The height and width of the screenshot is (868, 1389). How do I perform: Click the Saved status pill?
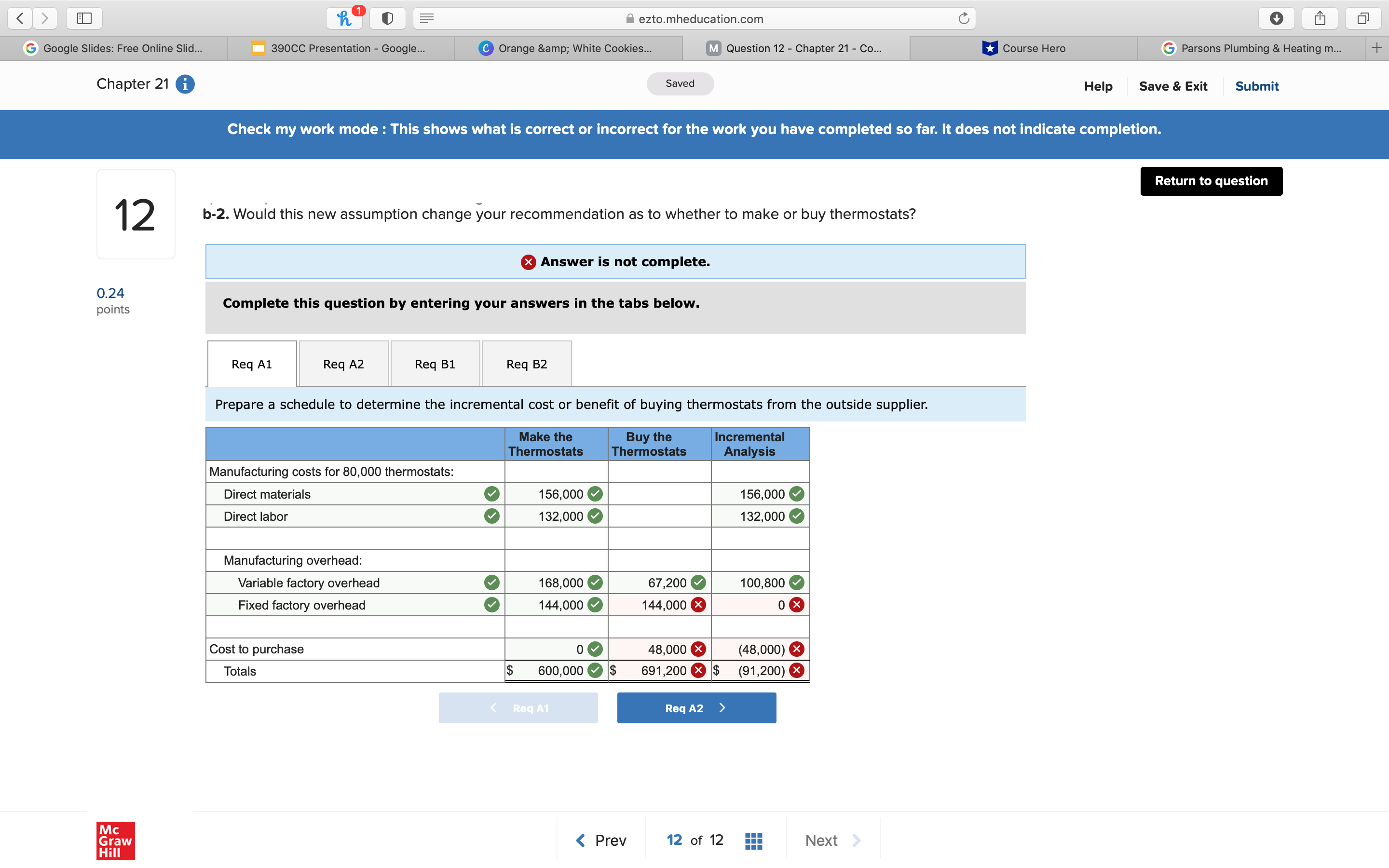680,83
